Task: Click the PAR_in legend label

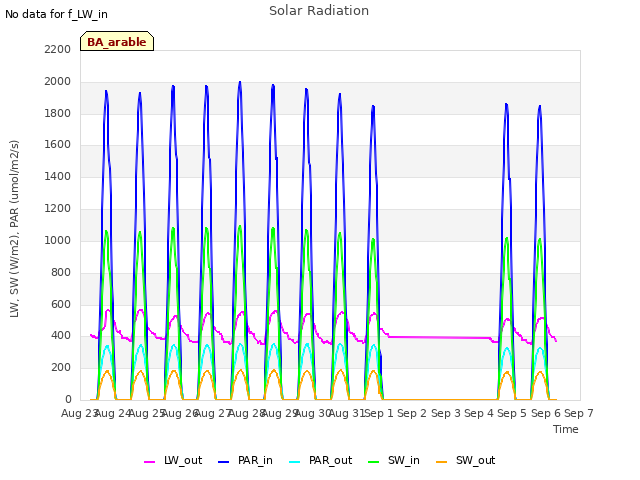Action: (x=255, y=460)
